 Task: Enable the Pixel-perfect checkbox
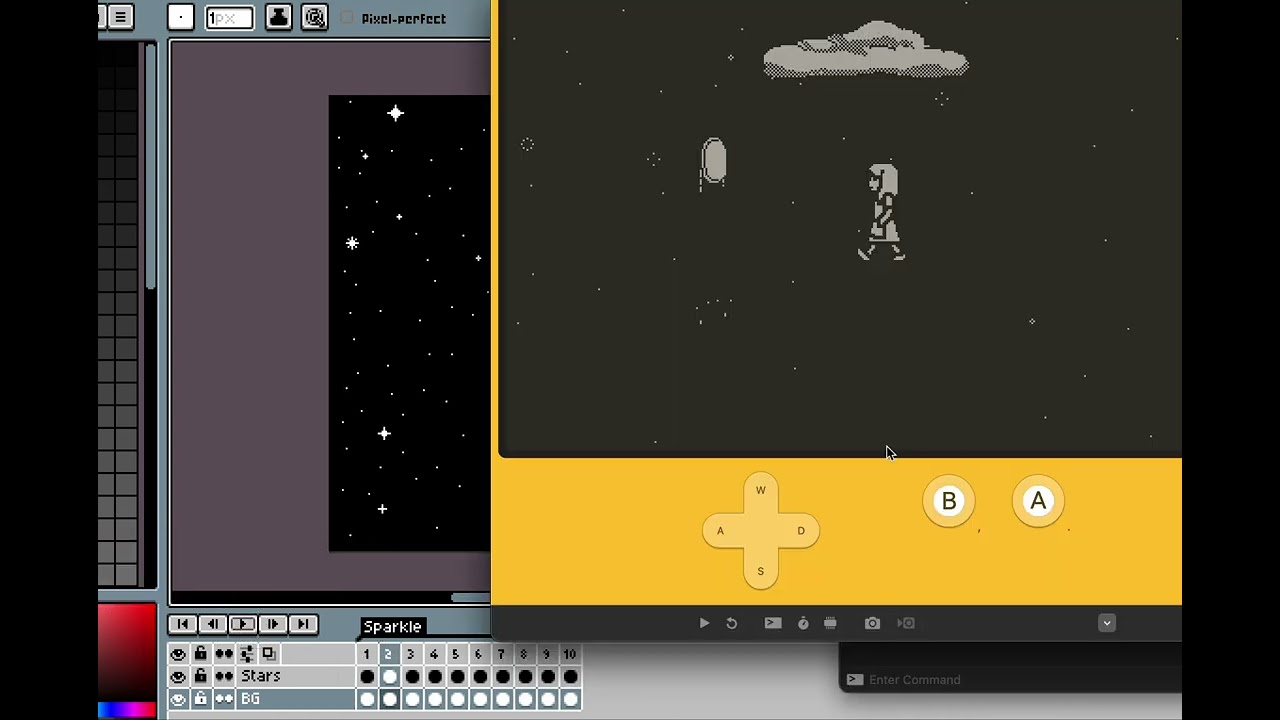347,18
